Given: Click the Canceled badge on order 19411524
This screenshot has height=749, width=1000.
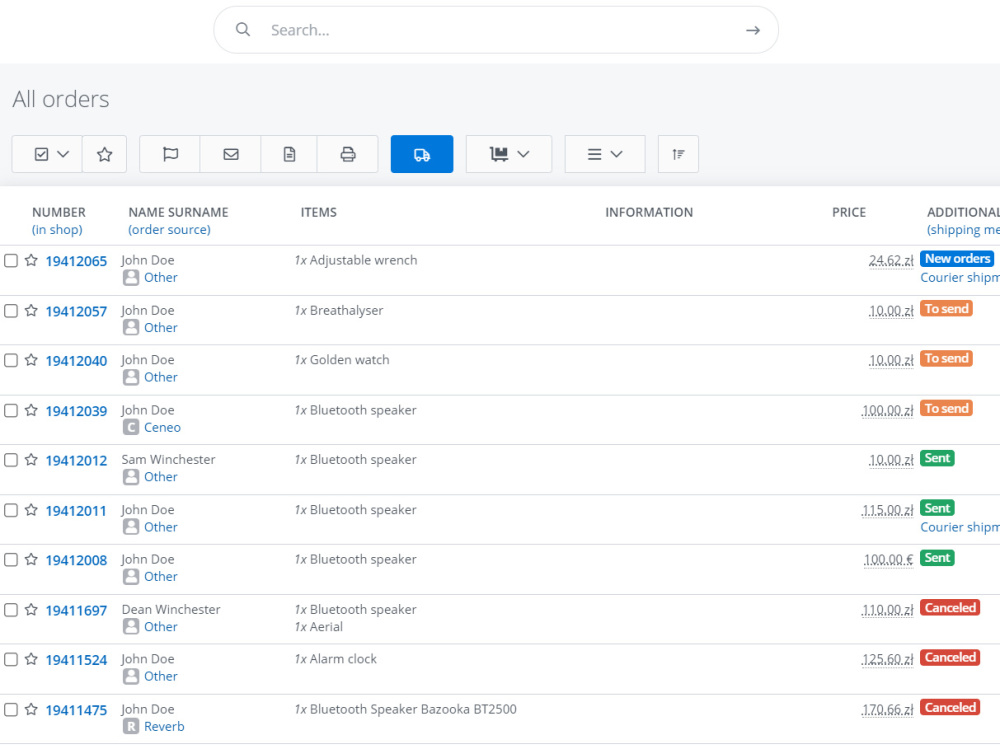Looking at the screenshot, I should click(950, 658).
